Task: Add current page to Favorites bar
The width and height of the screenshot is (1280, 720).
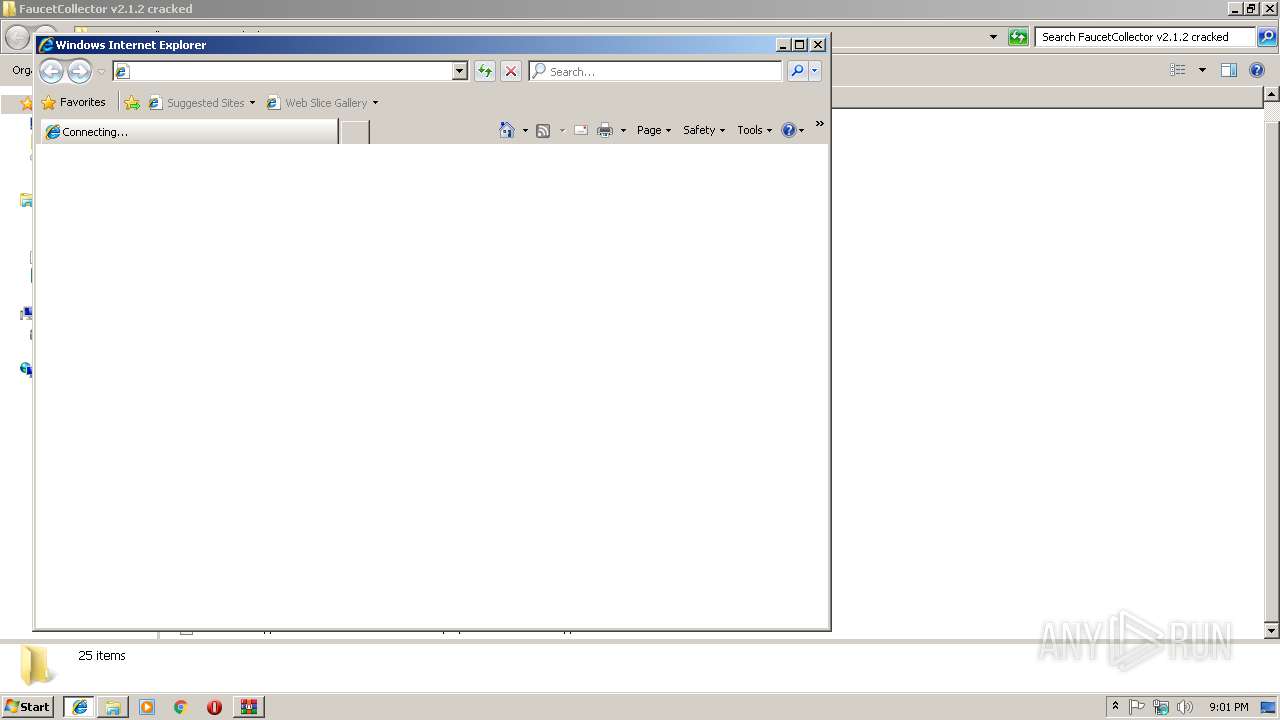Action: [132, 102]
